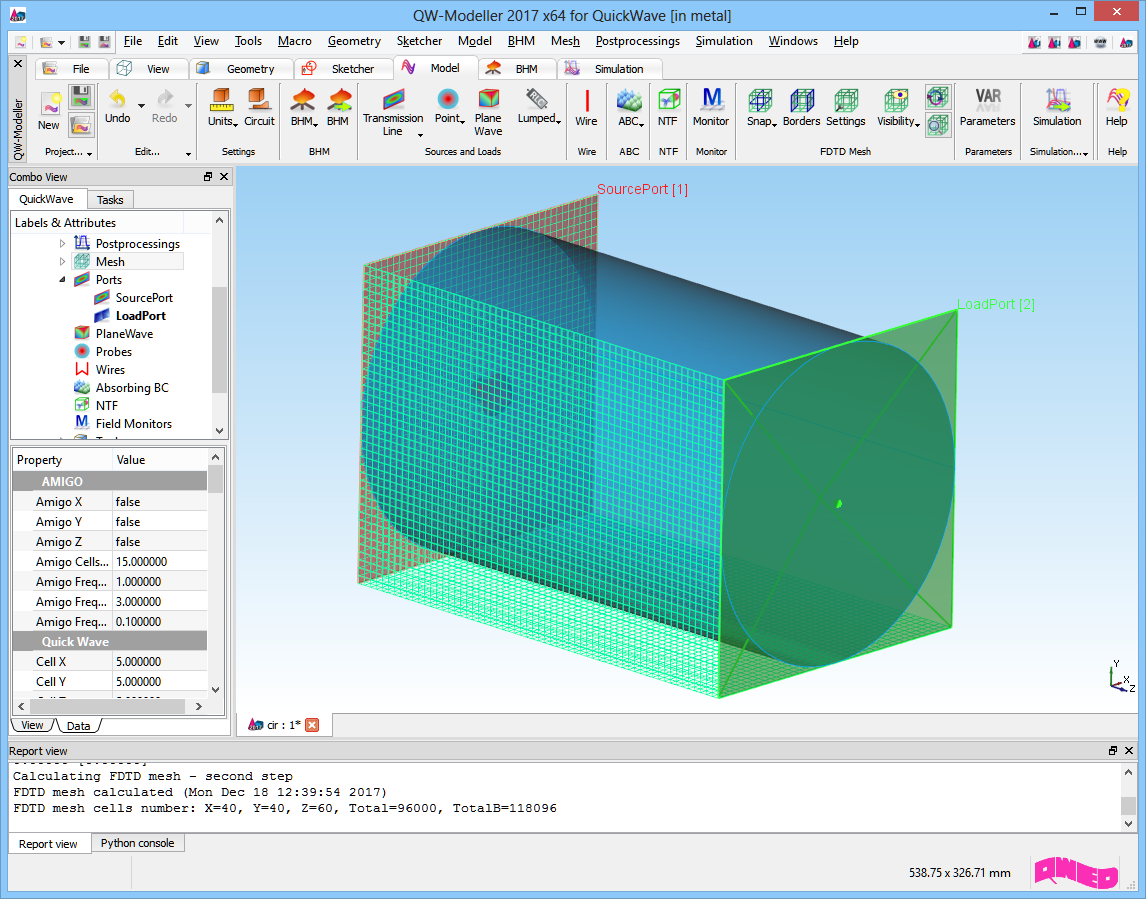This screenshot has width=1146, height=899.
Task: Open the Transmission Line dropdown arrow
Action: coord(420,134)
